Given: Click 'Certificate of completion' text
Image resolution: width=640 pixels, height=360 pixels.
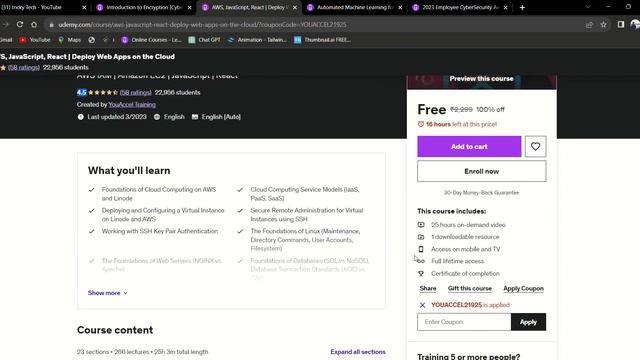Looking at the screenshot, I should click(x=465, y=273).
